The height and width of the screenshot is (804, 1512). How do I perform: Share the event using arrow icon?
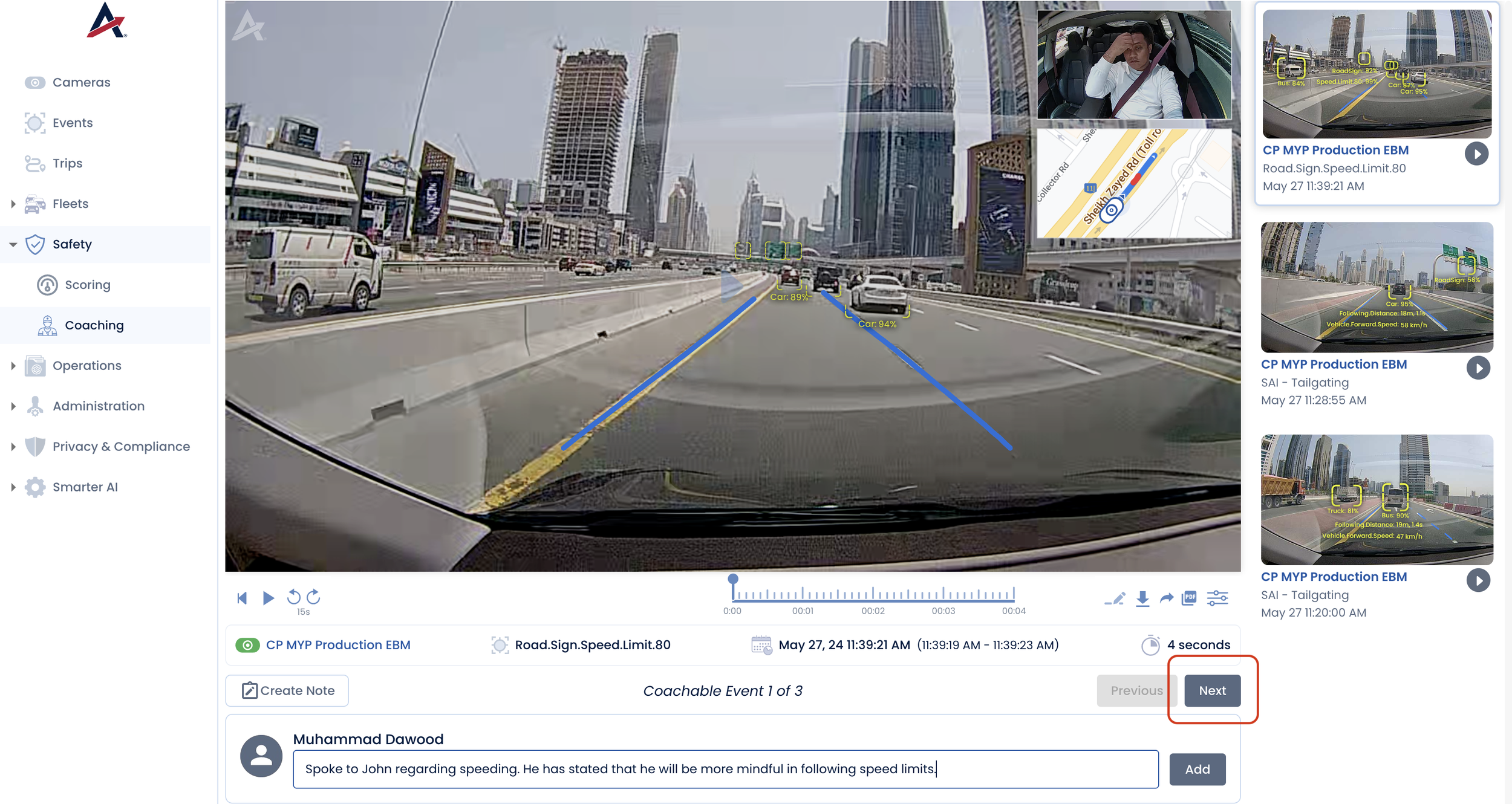(1166, 598)
